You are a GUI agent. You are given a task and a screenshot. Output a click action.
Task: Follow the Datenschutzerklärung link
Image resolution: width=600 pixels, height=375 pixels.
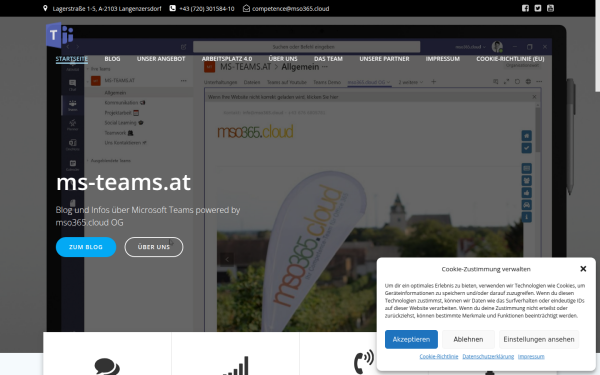pos(488,356)
